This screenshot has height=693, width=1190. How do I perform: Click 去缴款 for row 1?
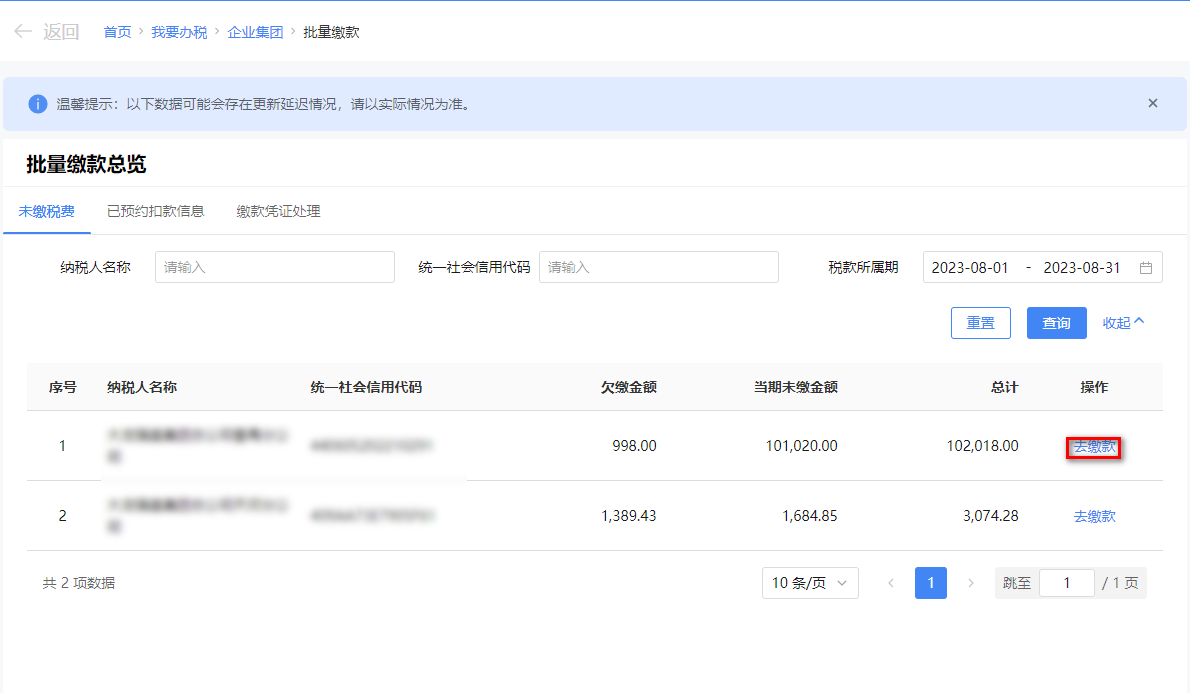(1094, 447)
